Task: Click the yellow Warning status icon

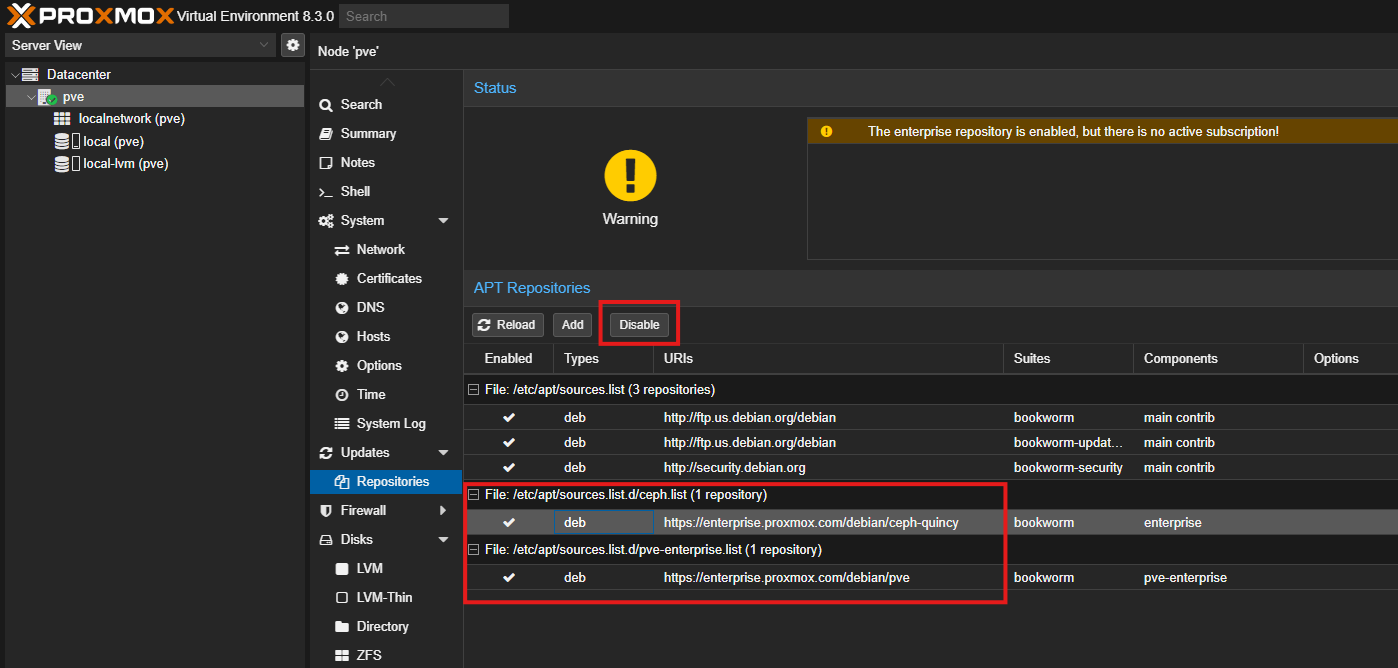Action: click(x=630, y=176)
